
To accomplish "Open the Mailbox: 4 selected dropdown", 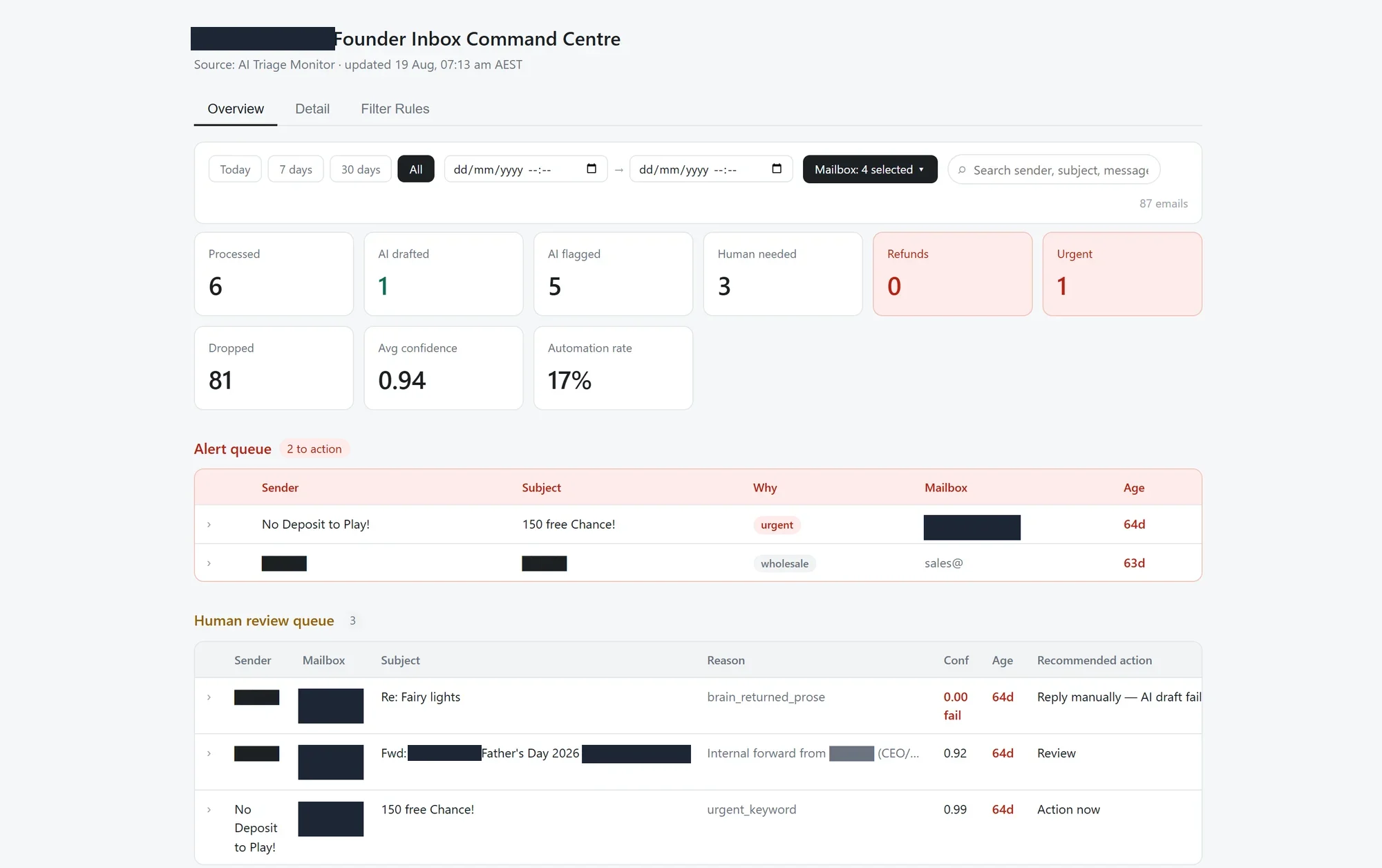I will pos(870,169).
